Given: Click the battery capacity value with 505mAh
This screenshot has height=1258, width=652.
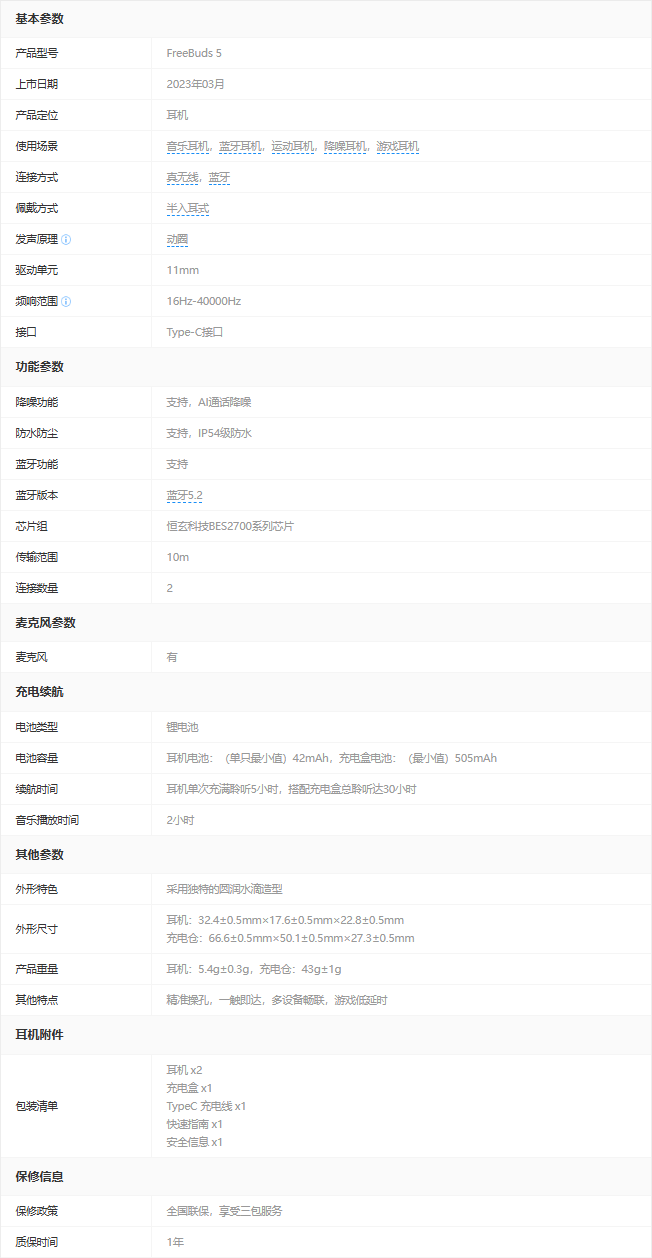Looking at the screenshot, I should [x=332, y=758].
